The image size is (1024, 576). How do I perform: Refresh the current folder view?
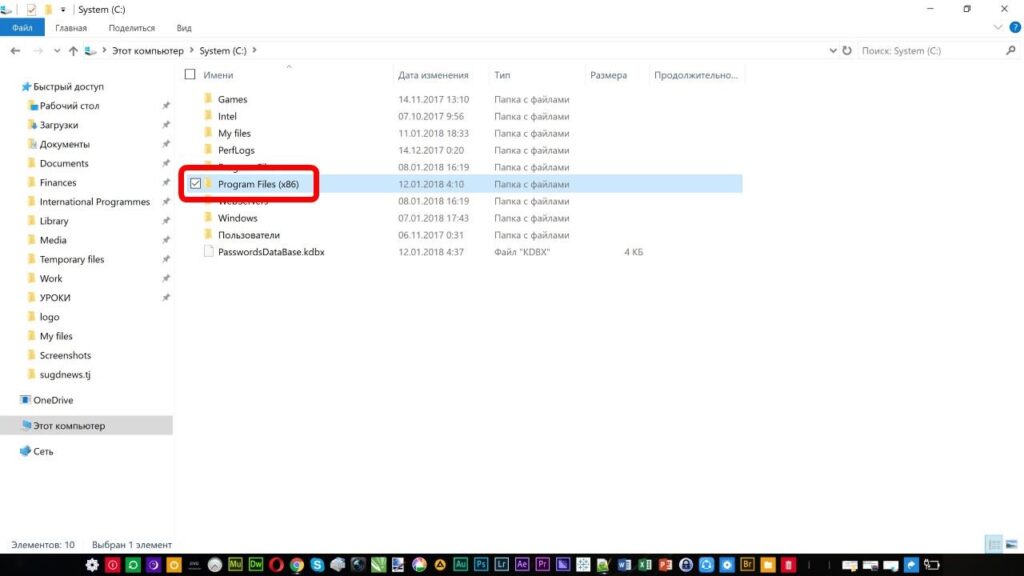pyautogui.click(x=847, y=50)
